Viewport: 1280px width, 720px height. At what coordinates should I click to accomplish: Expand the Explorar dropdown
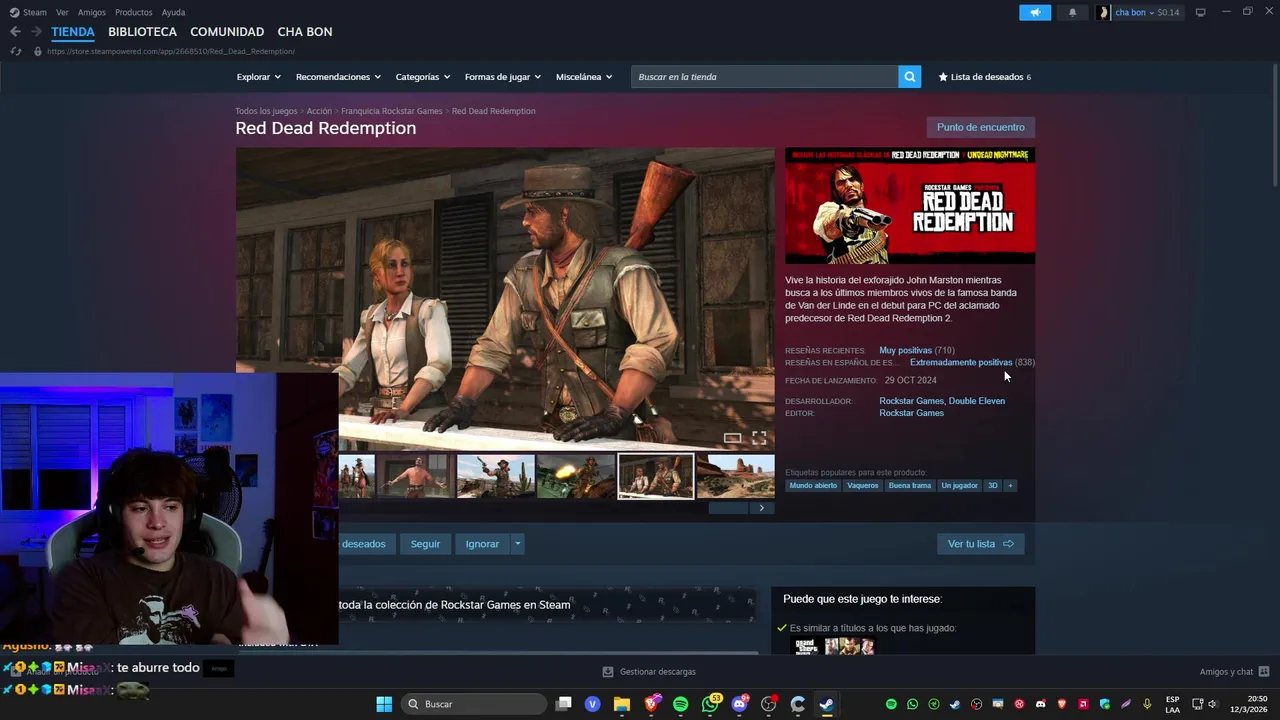pyautogui.click(x=258, y=77)
